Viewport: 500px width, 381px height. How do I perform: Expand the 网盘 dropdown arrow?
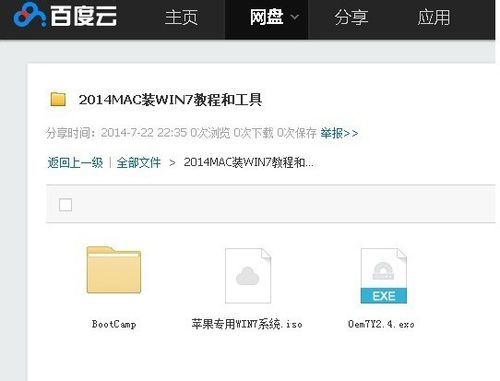click(295, 17)
